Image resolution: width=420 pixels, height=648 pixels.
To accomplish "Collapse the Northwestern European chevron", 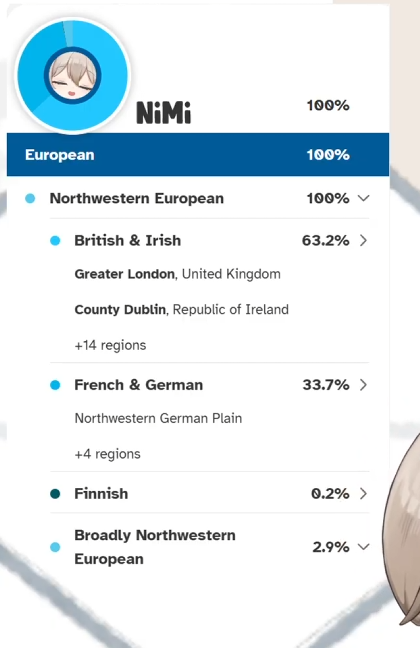I will point(363,198).
